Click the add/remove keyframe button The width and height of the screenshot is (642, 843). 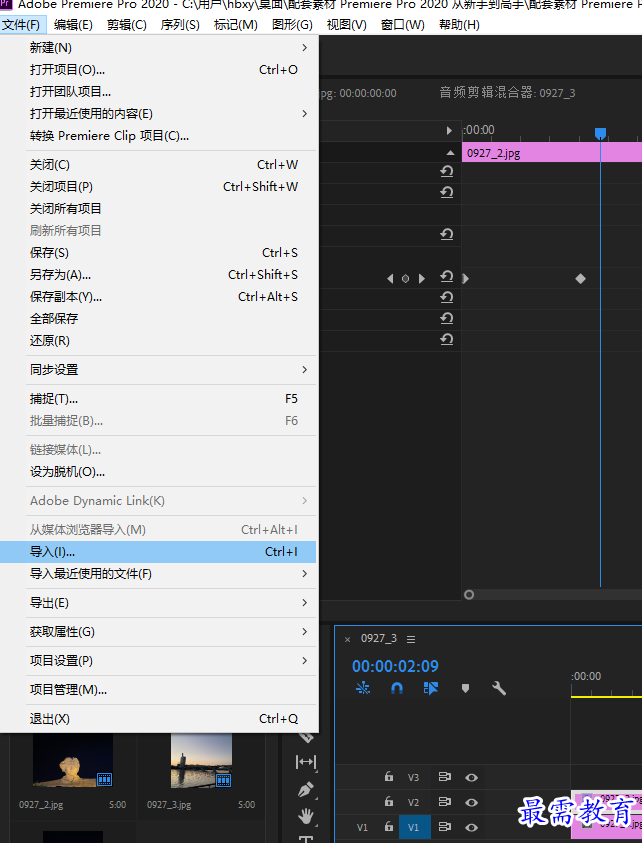click(405, 278)
